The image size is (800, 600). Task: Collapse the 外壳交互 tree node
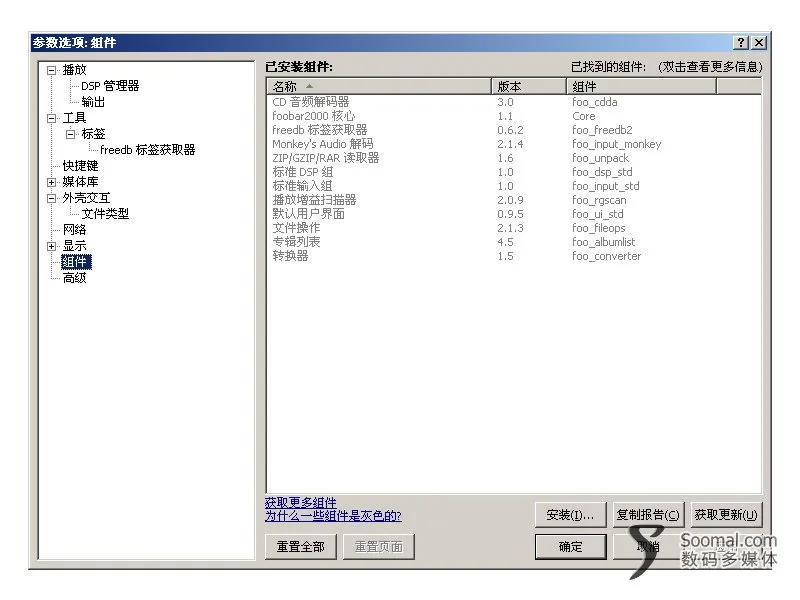point(52,198)
